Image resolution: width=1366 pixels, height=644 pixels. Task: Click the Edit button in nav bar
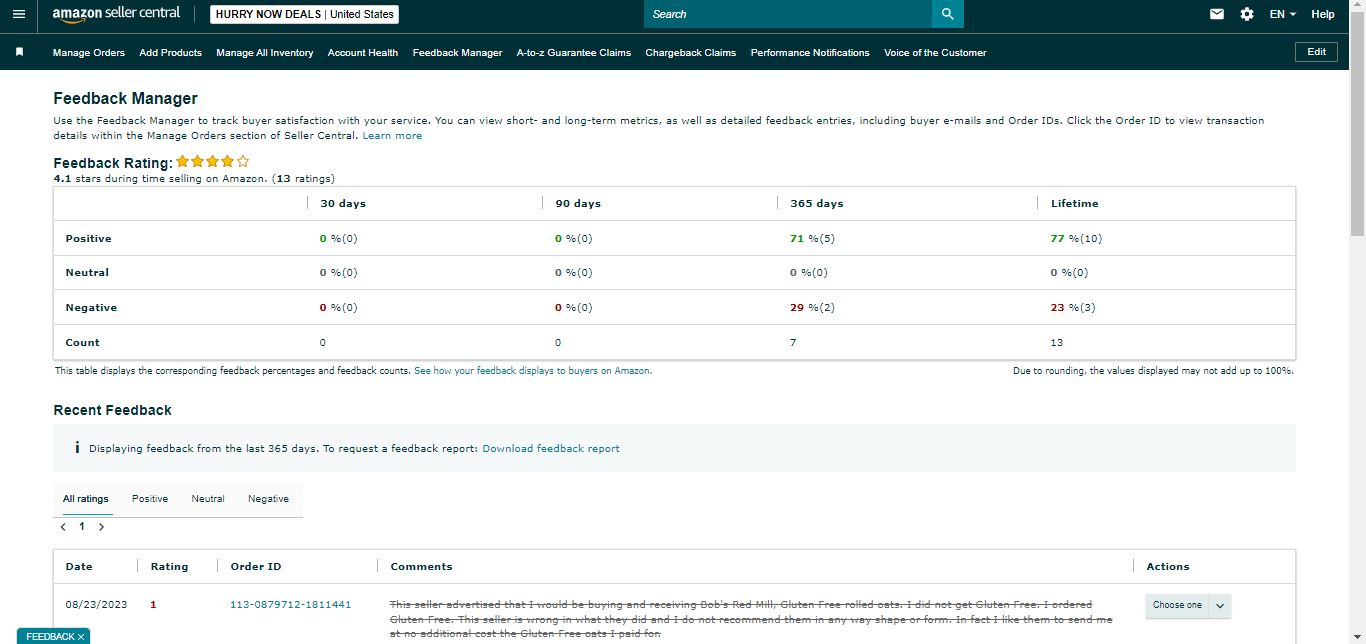coord(1317,52)
